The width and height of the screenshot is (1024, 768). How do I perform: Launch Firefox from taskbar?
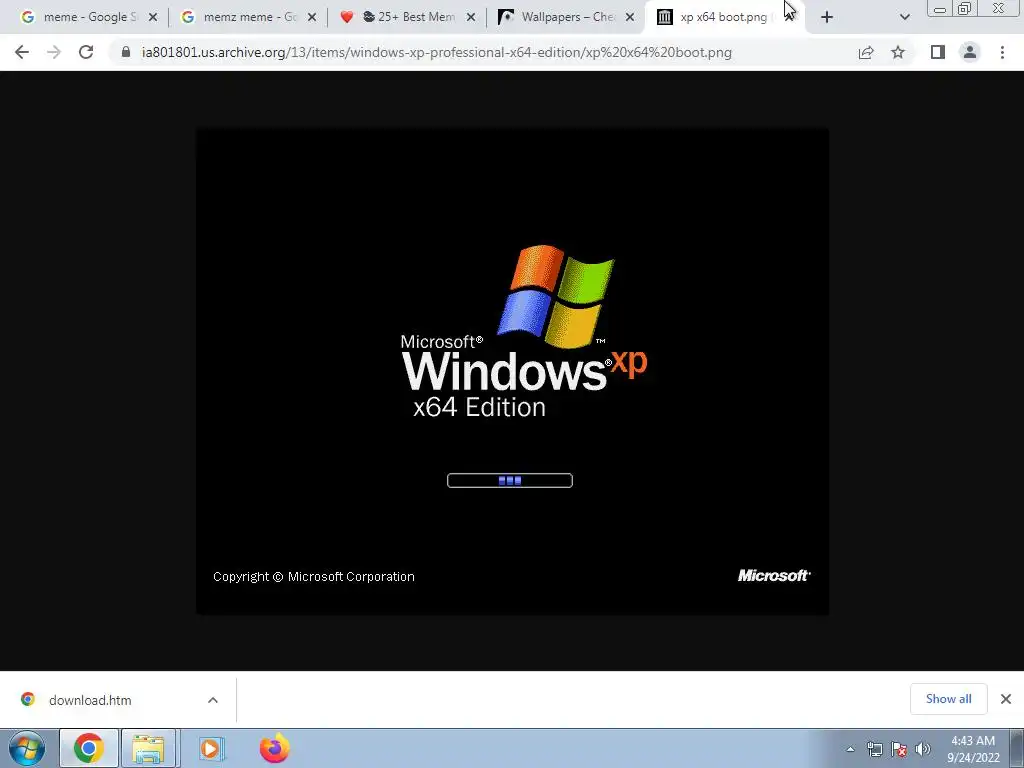(x=275, y=748)
